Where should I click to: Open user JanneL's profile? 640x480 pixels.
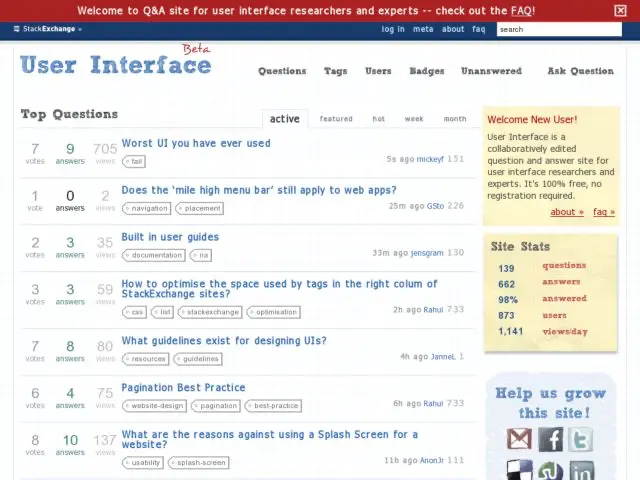tap(443, 357)
